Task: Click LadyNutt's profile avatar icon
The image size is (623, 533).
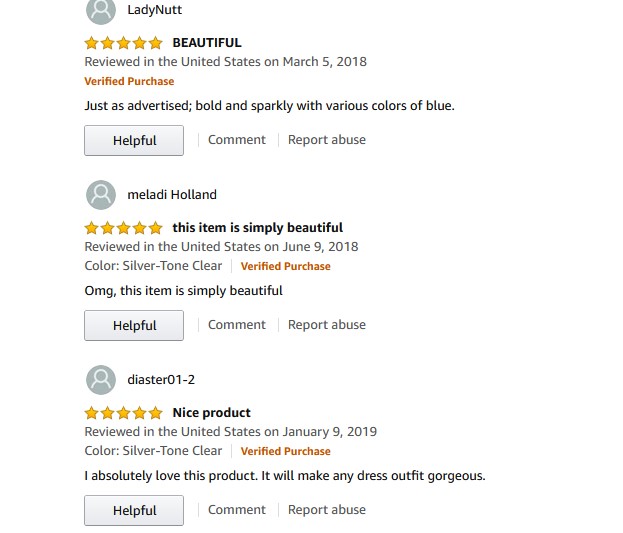Action: click(x=101, y=11)
